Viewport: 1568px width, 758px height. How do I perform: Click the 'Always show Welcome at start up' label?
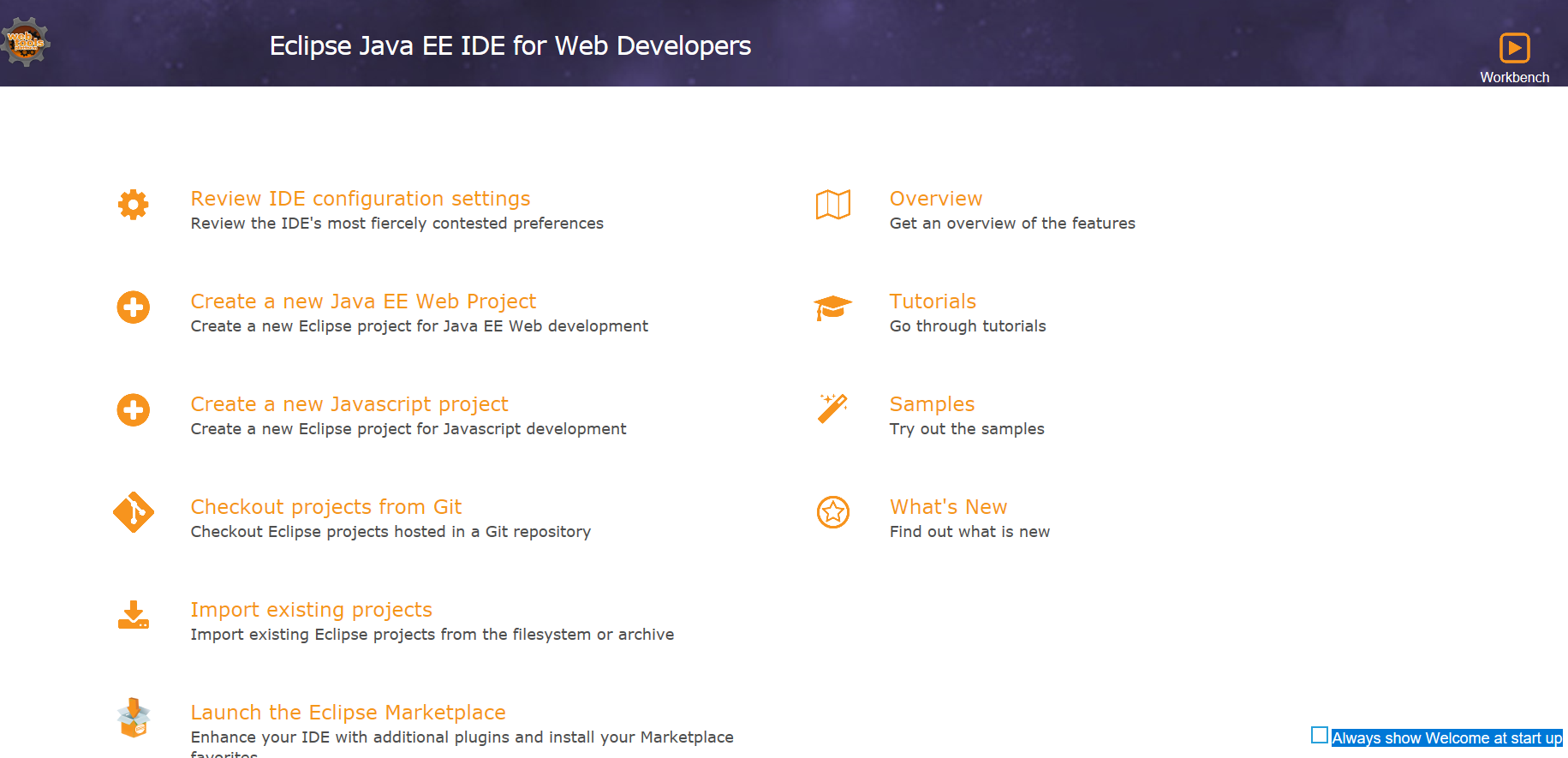pyautogui.click(x=1447, y=738)
